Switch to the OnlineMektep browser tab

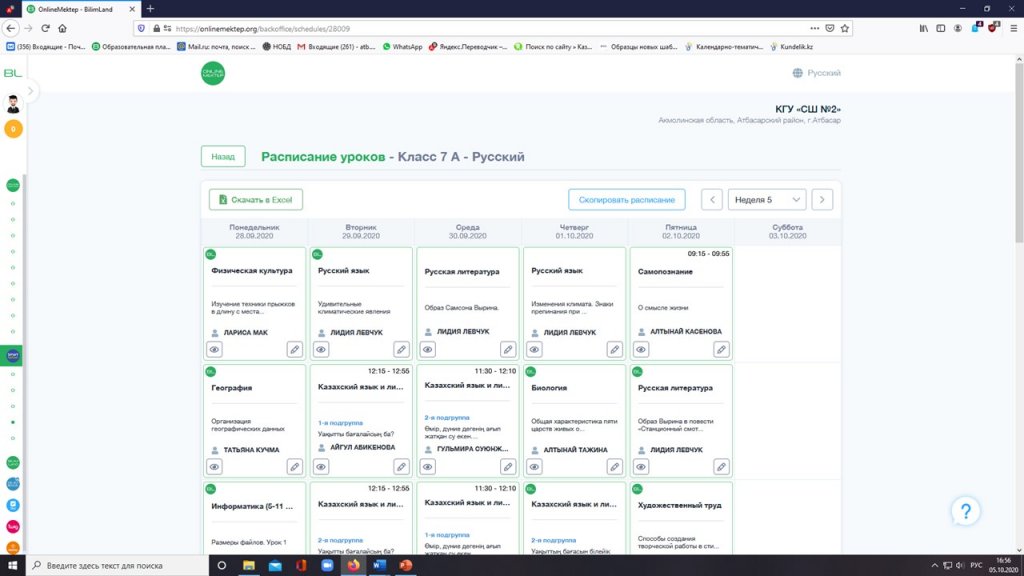point(75,8)
